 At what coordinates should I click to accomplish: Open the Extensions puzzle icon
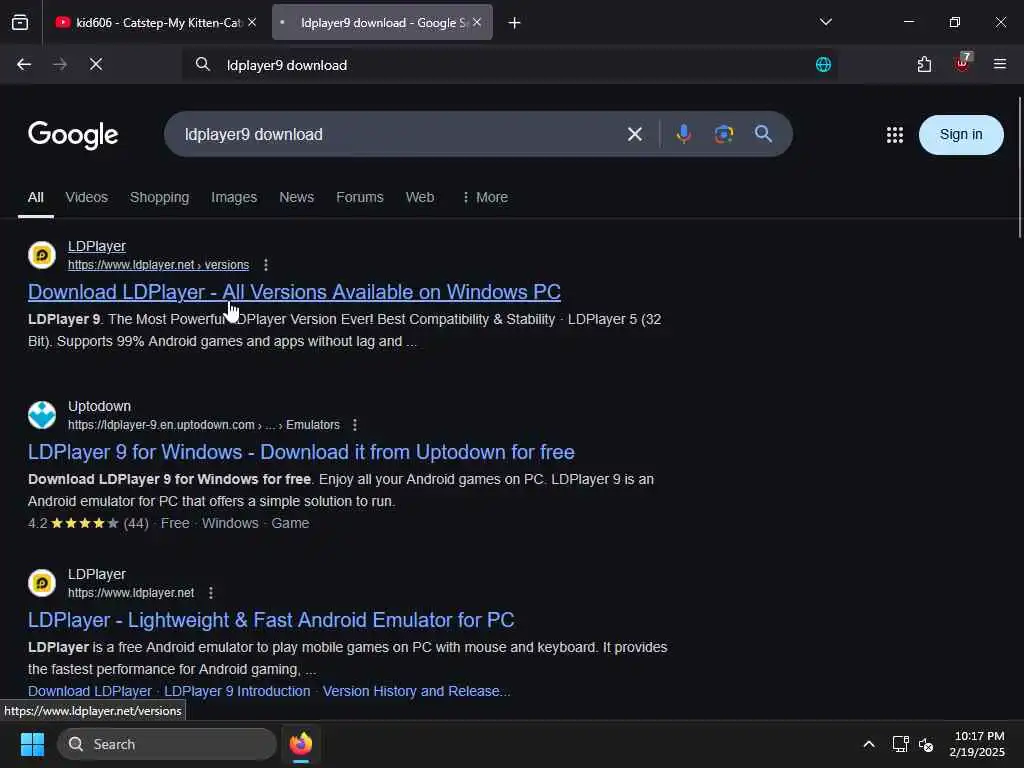(x=924, y=64)
